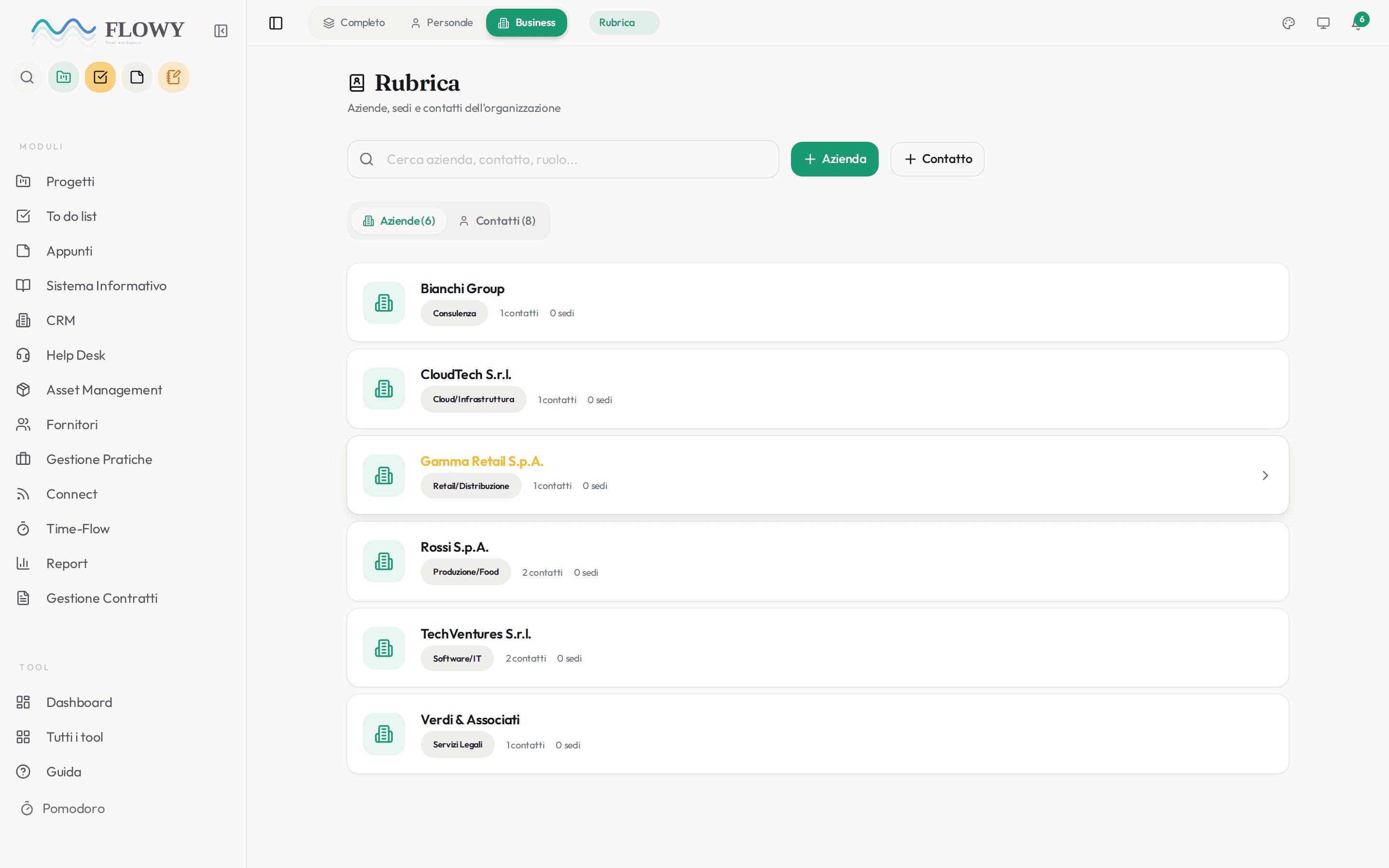
Task: Click the Retail/Distribuzione tag
Action: pyautogui.click(x=471, y=486)
